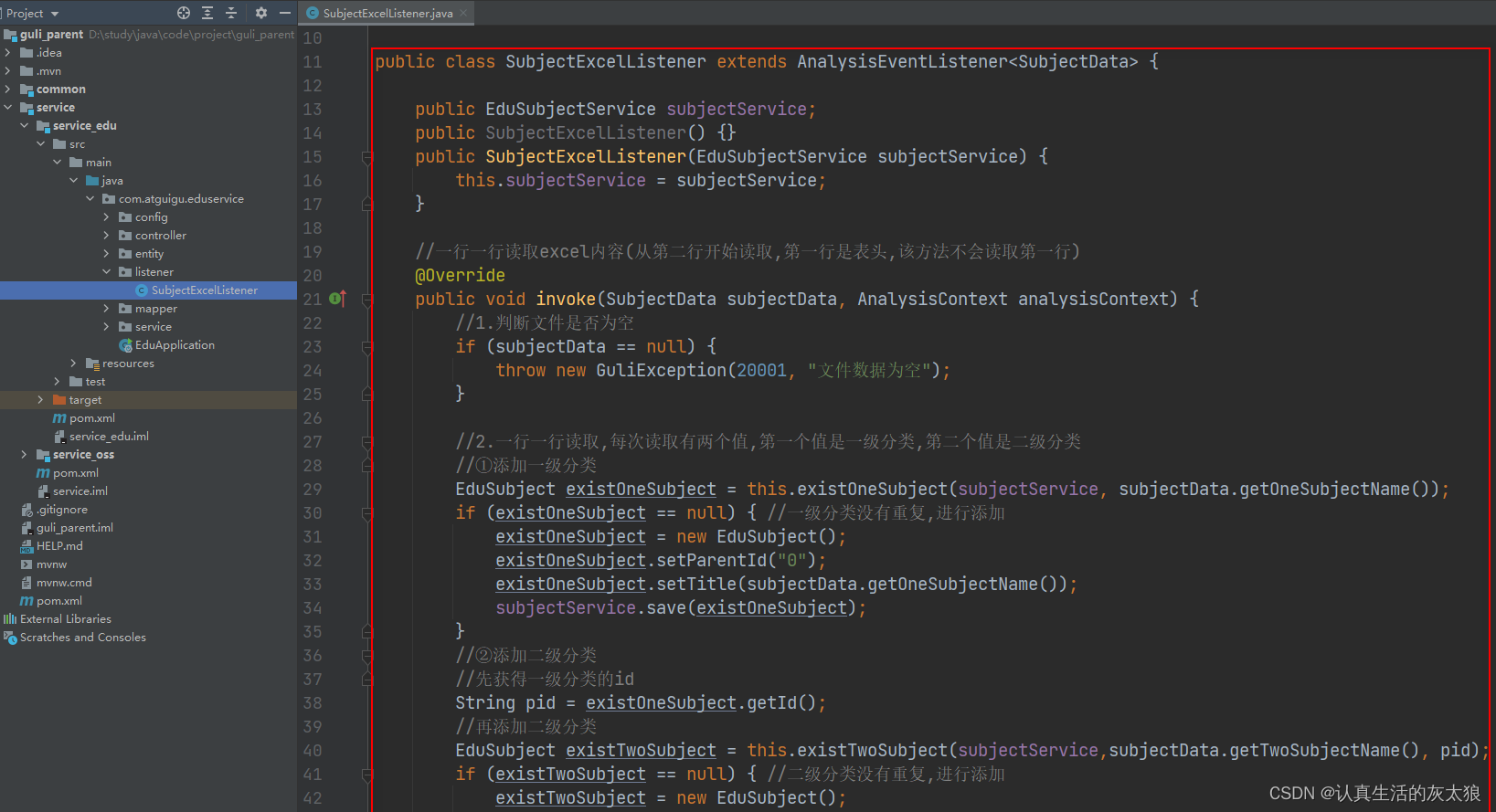Fold the constructor at line 15

[x=366, y=157]
